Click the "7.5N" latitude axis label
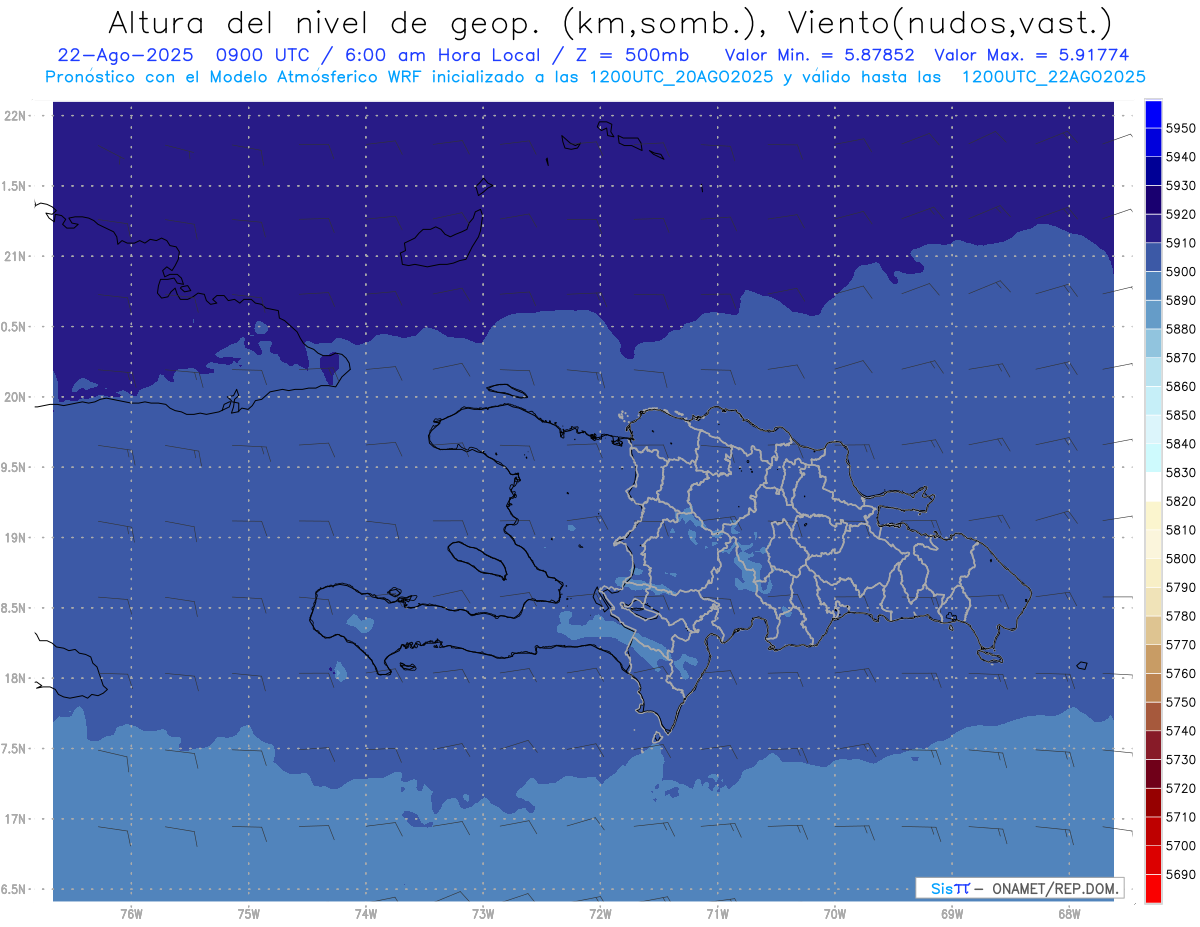 point(14,749)
